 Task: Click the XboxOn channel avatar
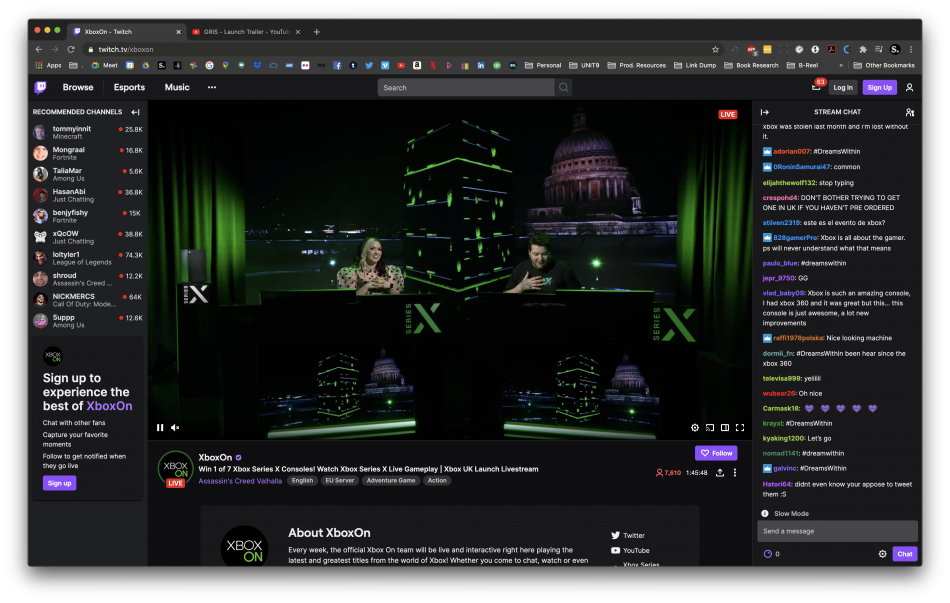176,468
